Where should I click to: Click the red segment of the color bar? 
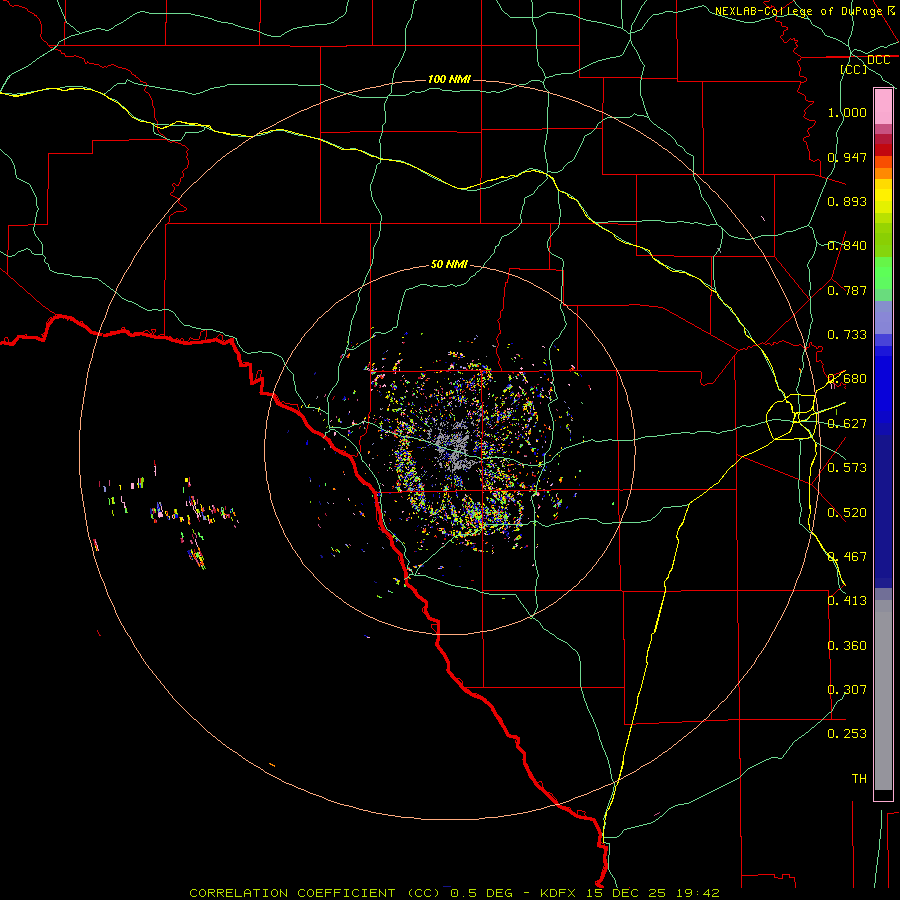click(883, 150)
